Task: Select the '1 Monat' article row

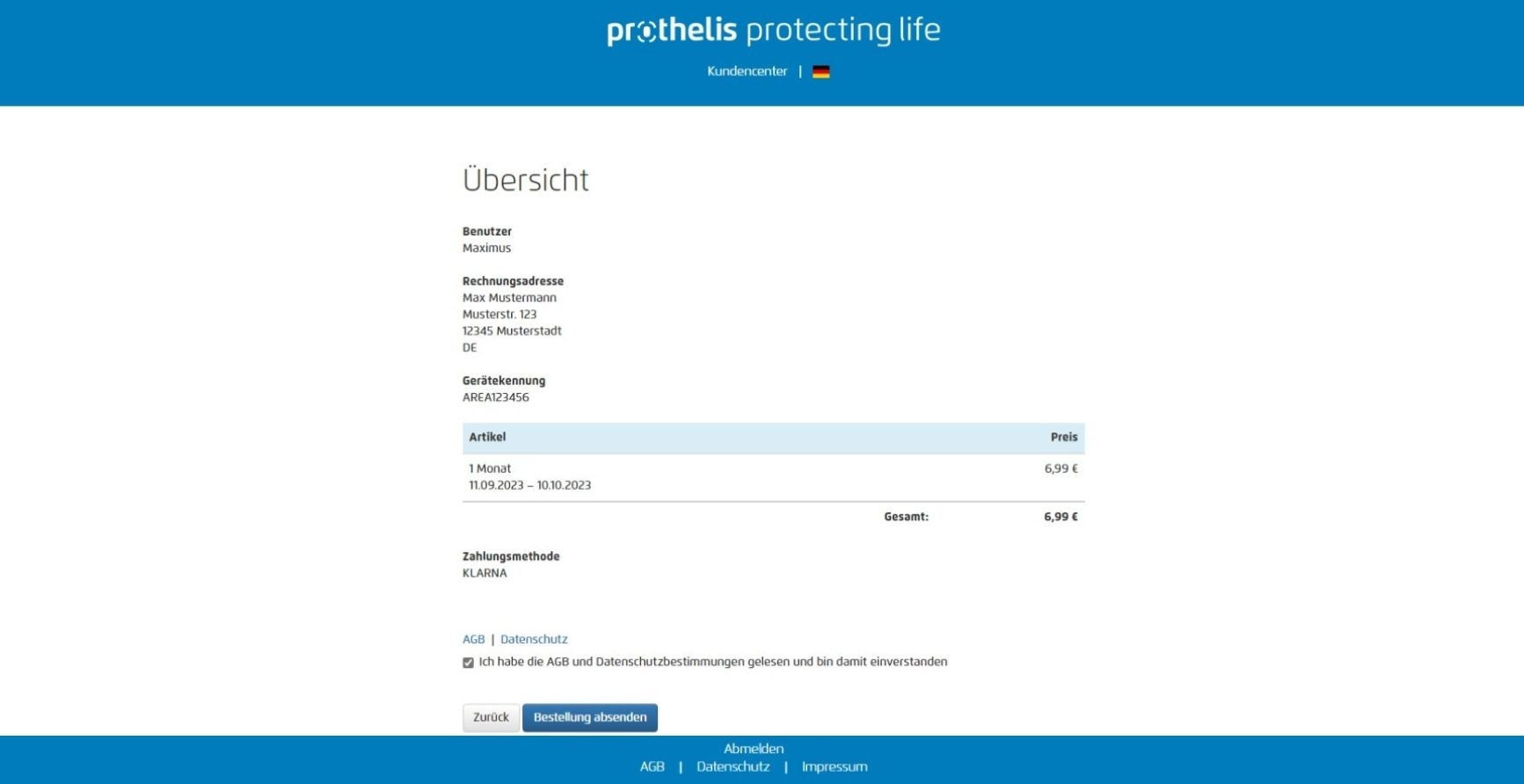Action: tap(773, 477)
